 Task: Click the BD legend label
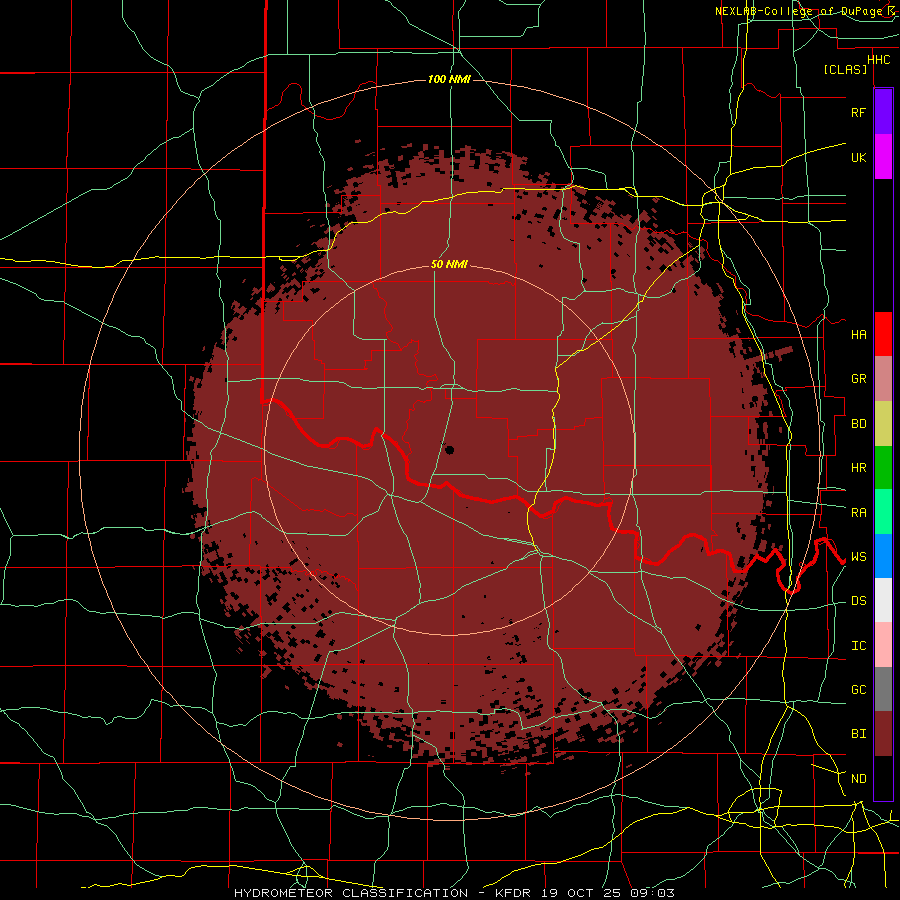click(858, 424)
